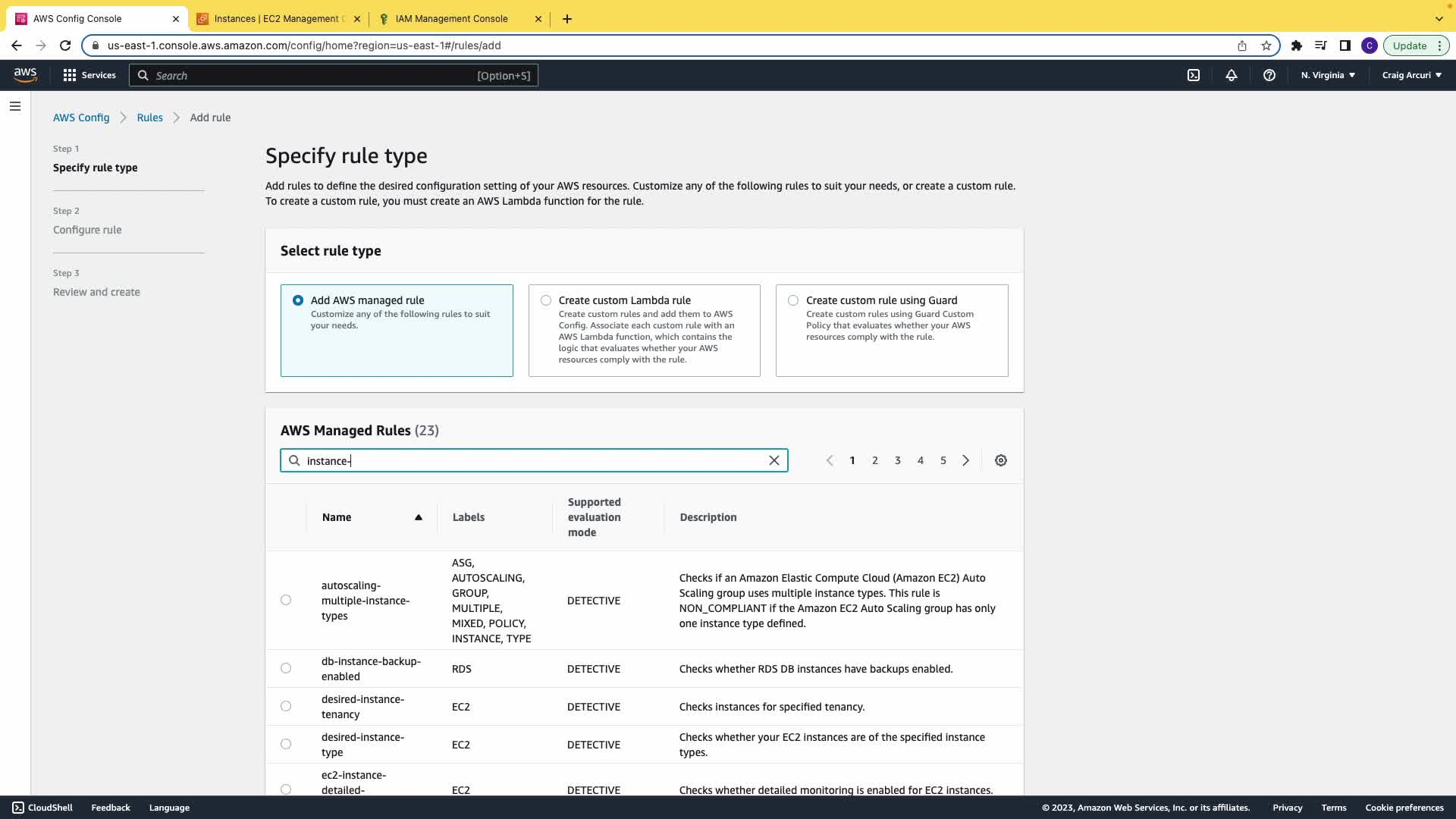Click AWS logo home icon
The width and height of the screenshot is (1456, 819).
[x=25, y=74]
